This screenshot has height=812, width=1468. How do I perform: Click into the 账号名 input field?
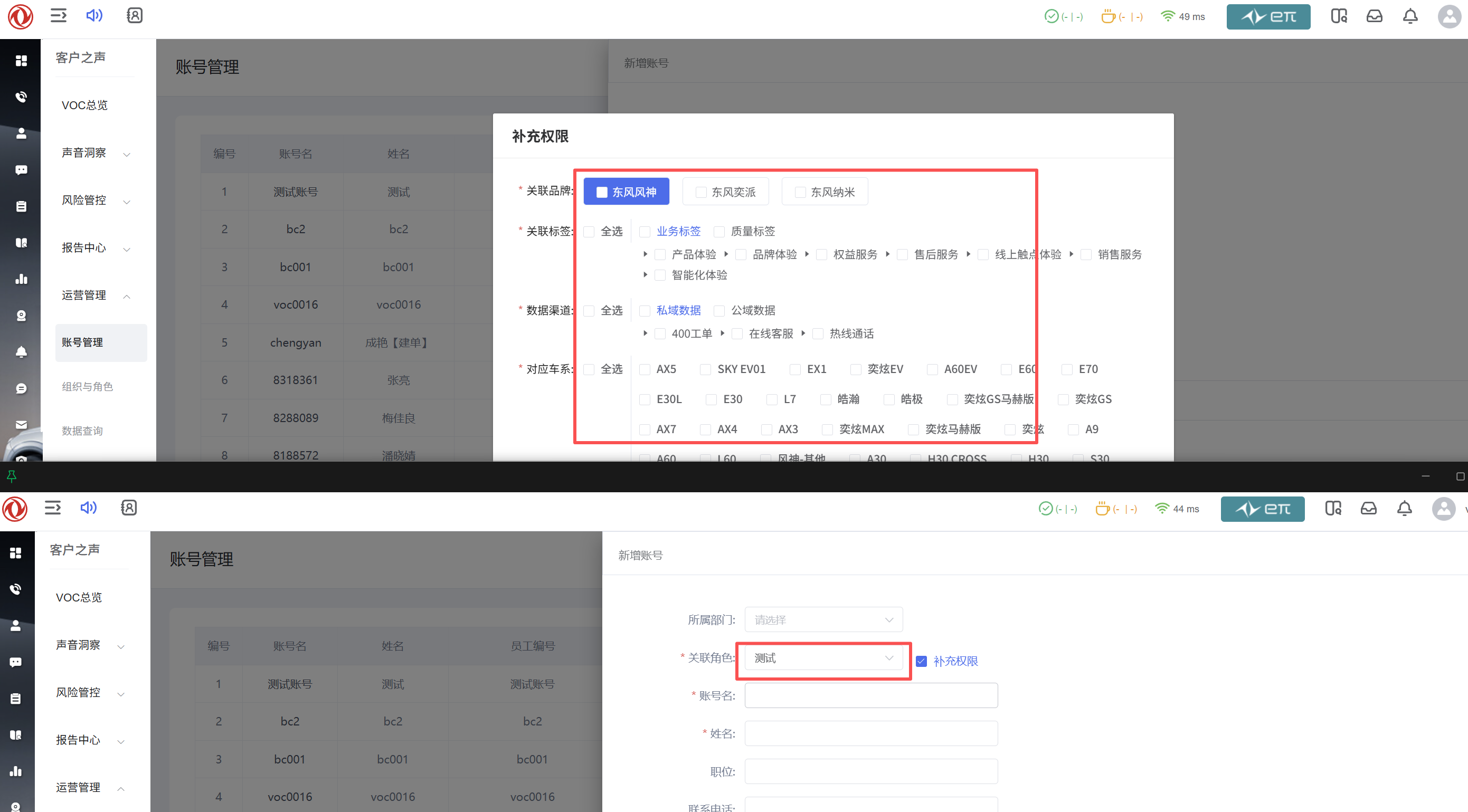point(870,695)
